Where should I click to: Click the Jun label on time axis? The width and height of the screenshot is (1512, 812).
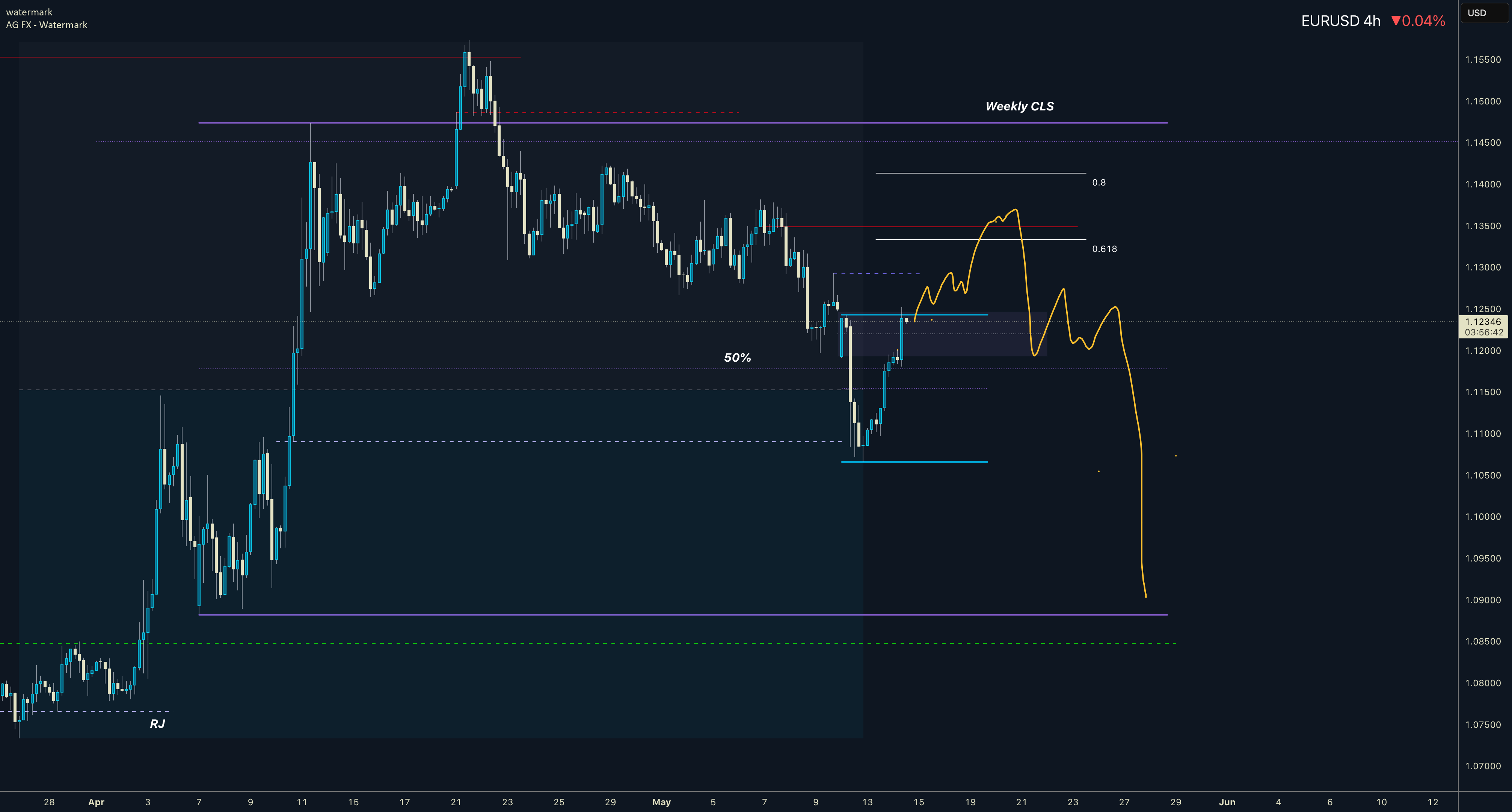tap(1227, 802)
